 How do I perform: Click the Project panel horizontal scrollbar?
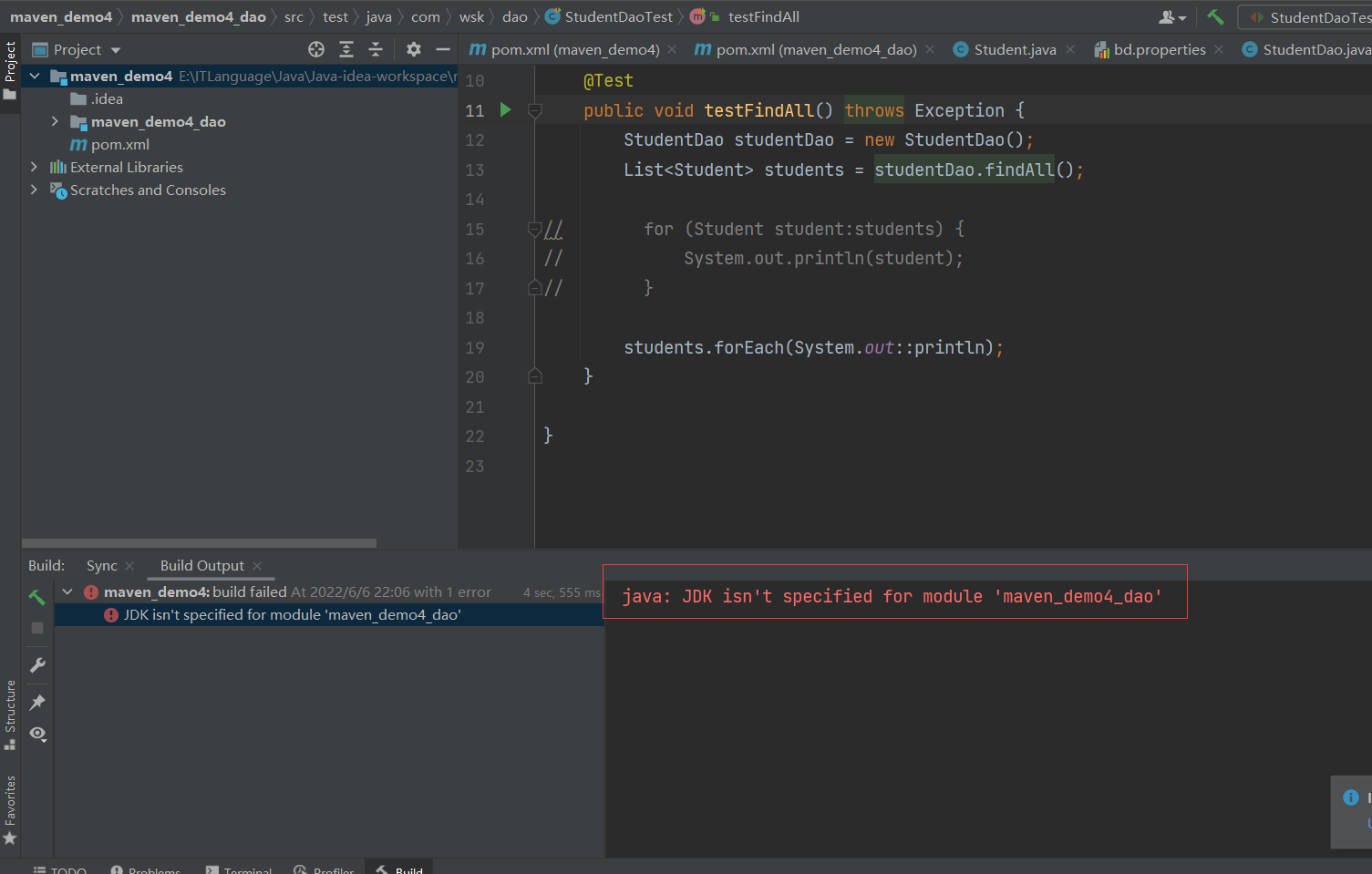click(x=199, y=542)
